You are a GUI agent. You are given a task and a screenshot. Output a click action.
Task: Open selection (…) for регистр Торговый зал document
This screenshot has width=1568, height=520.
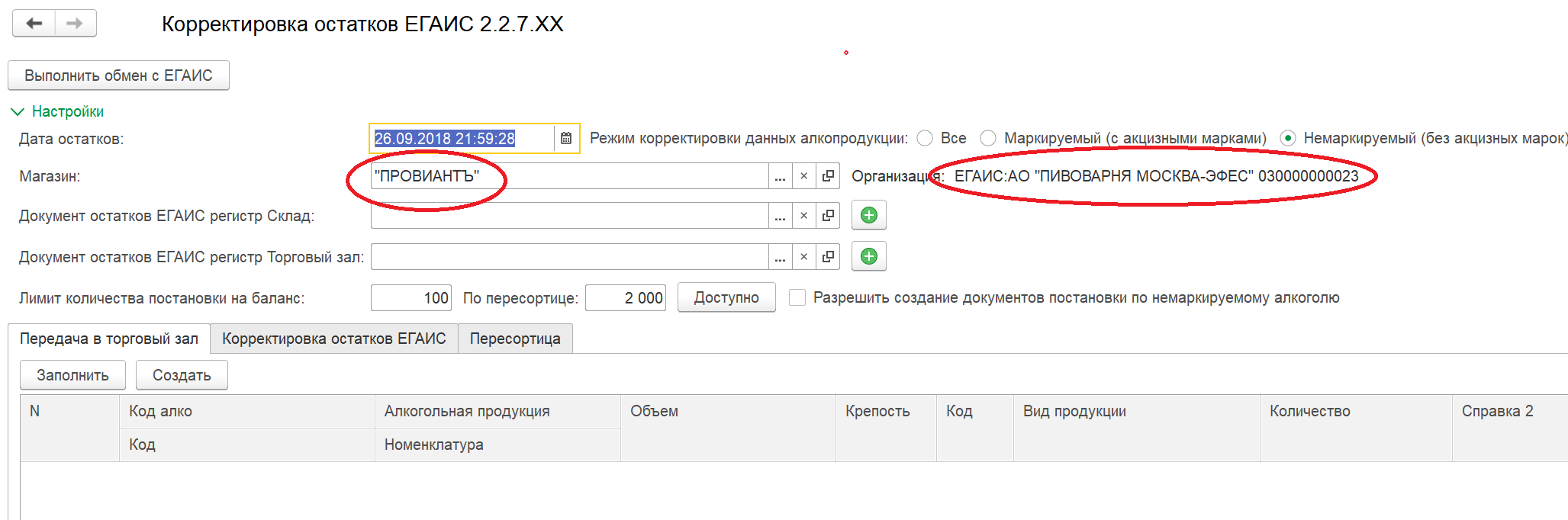click(780, 257)
